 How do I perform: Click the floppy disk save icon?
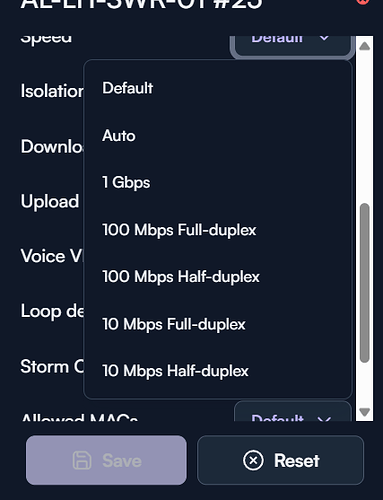(82, 461)
